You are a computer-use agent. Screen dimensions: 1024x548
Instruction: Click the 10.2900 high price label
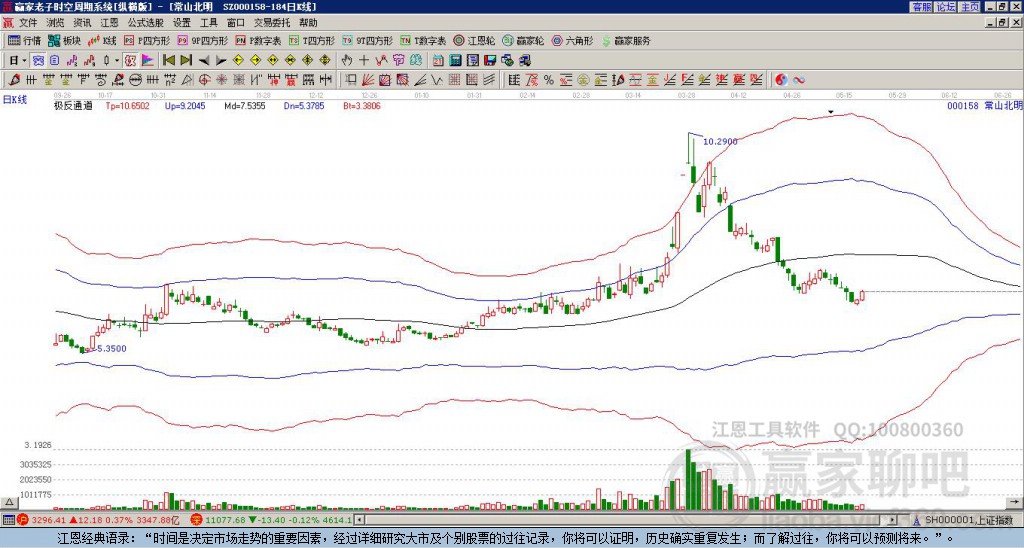[720, 141]
